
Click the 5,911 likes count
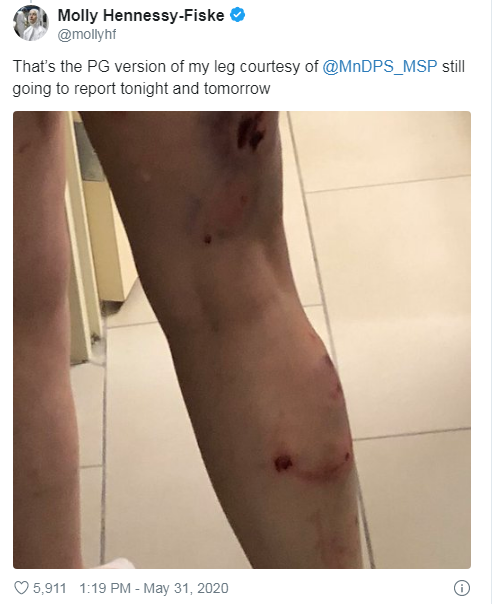pos(49,588)
